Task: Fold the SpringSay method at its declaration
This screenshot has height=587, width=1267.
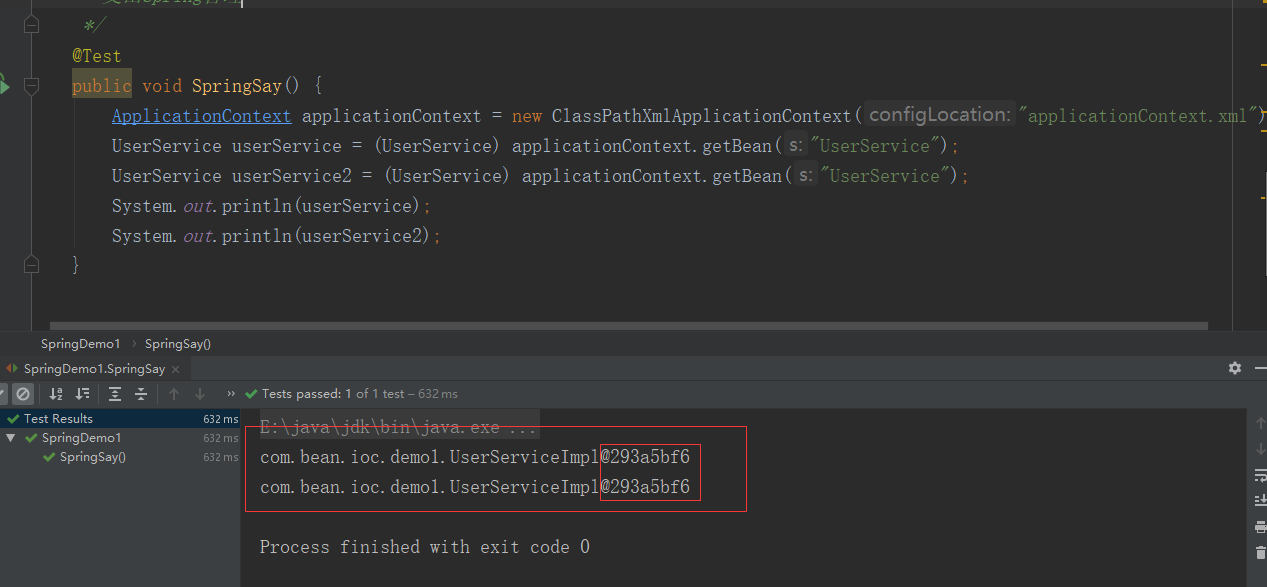Action: pos(31,86)
